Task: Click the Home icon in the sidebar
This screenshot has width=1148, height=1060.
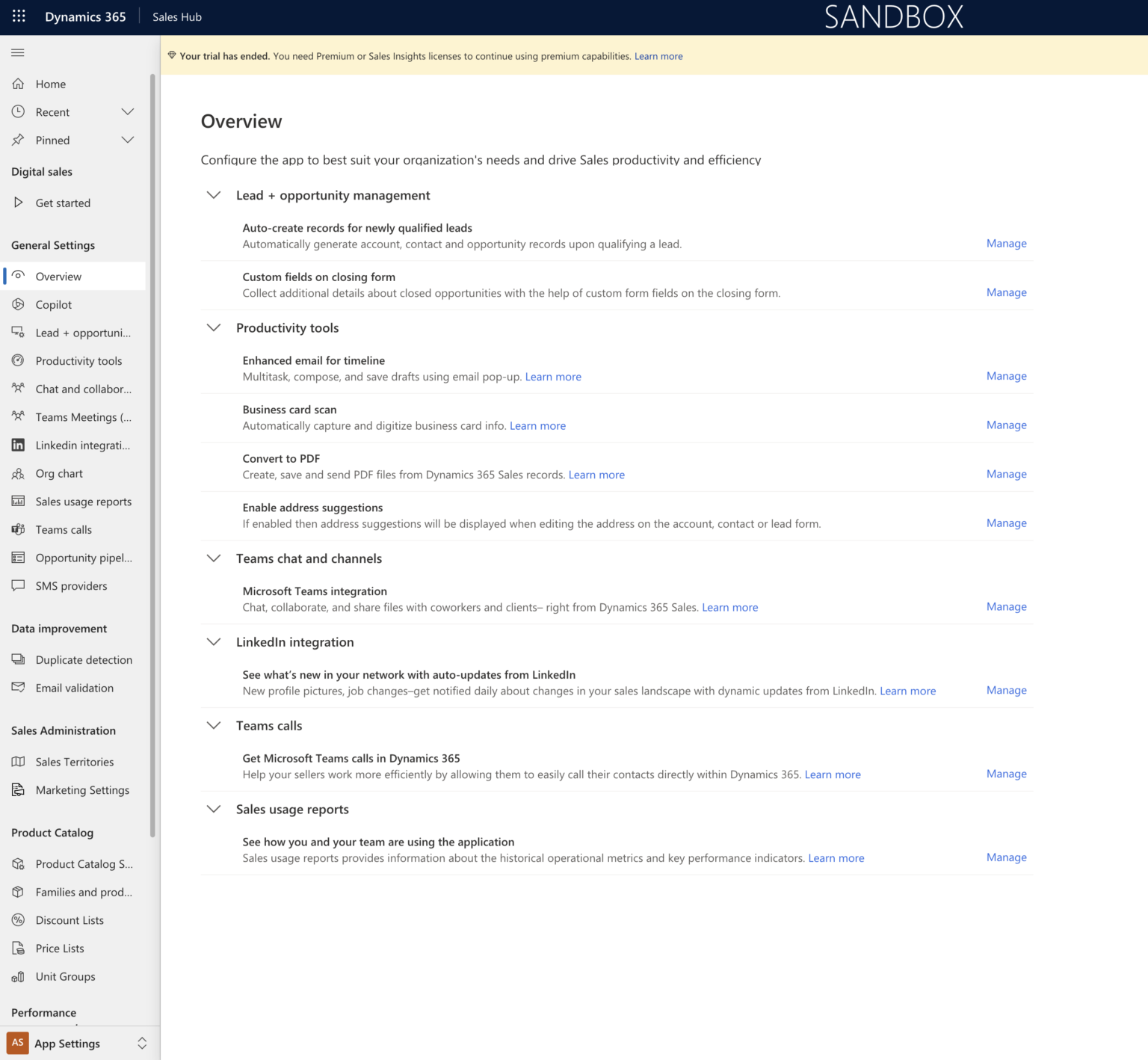Action: (x=18, y=84)
